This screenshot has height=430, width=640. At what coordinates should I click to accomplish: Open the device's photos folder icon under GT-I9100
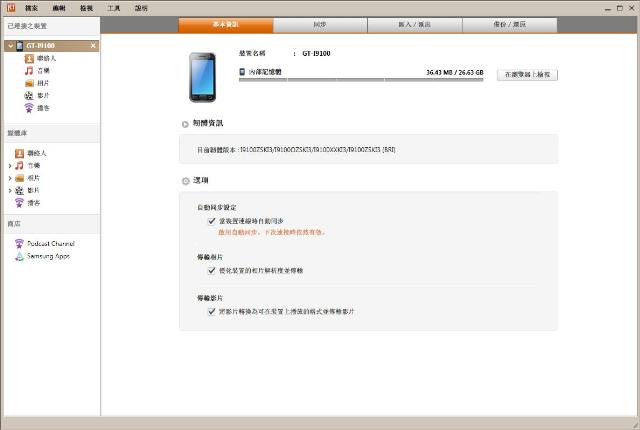[29, 83]
